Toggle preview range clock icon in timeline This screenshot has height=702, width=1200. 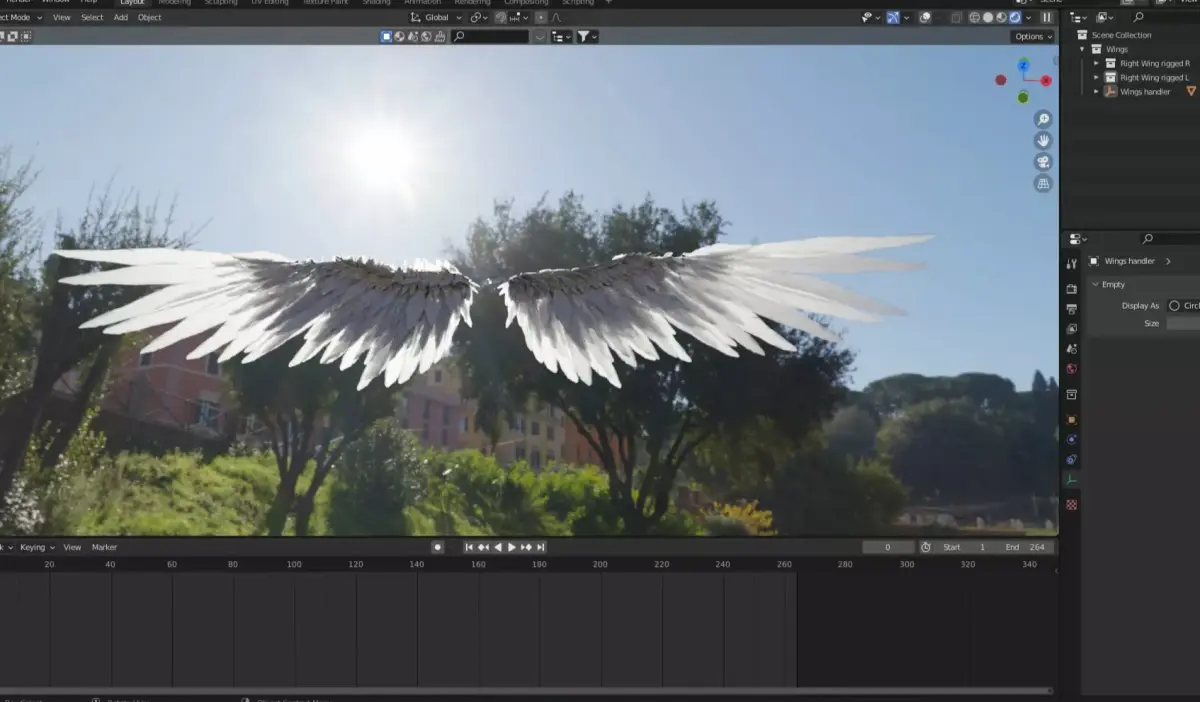pos(926,547)
